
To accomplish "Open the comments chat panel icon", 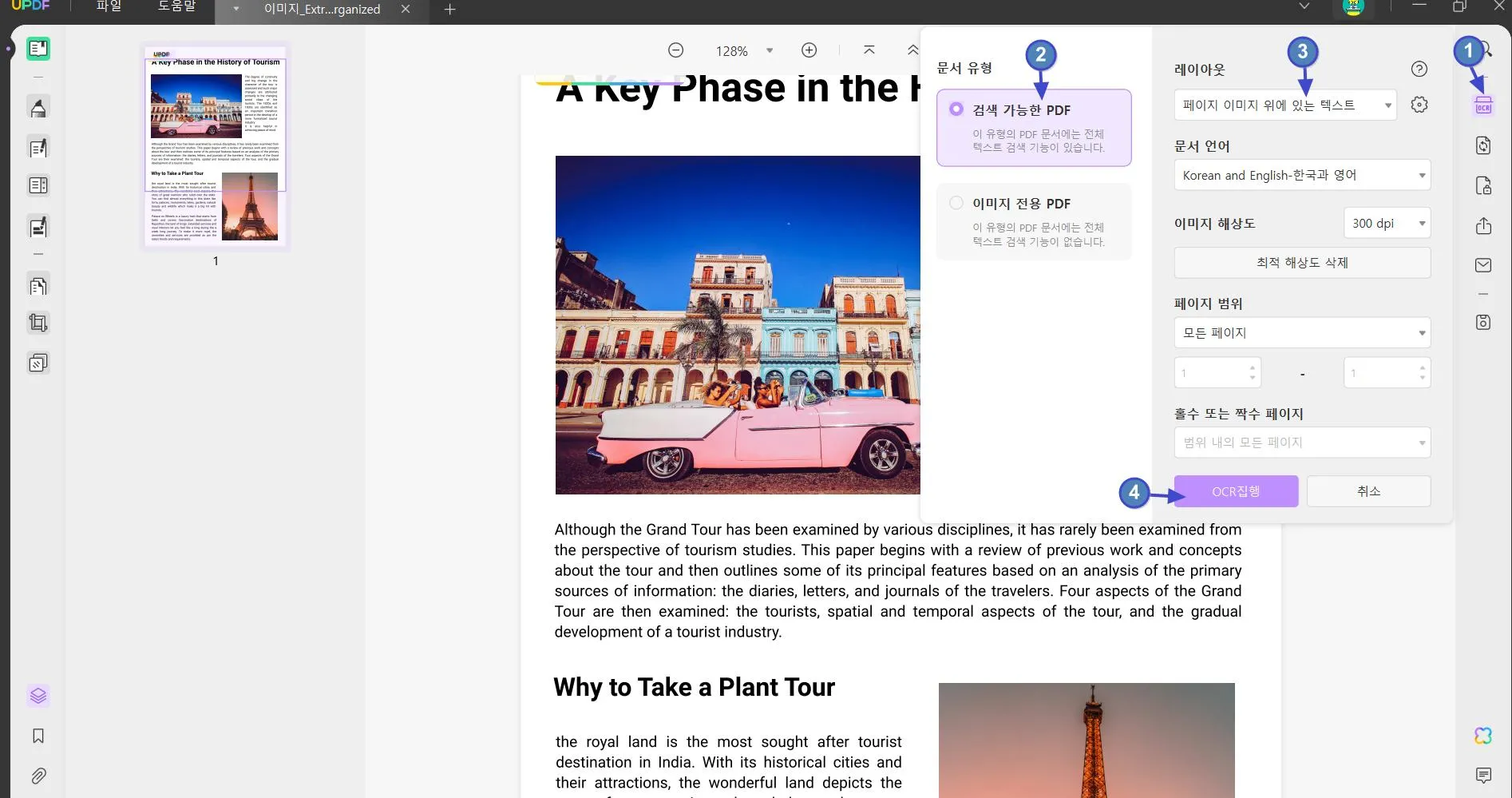I will pyautogui.click(x=1483, y=776).
